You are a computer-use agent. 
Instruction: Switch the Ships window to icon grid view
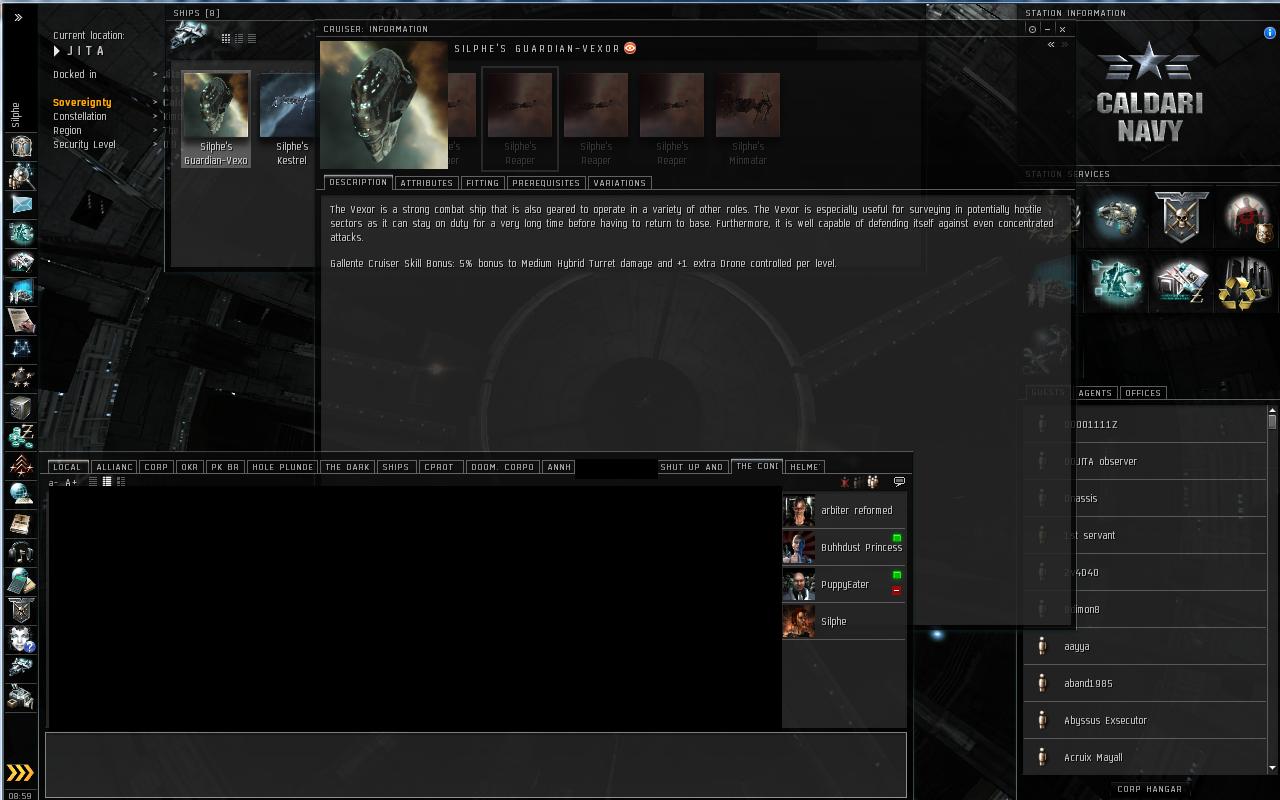click(x=226, y=38)
